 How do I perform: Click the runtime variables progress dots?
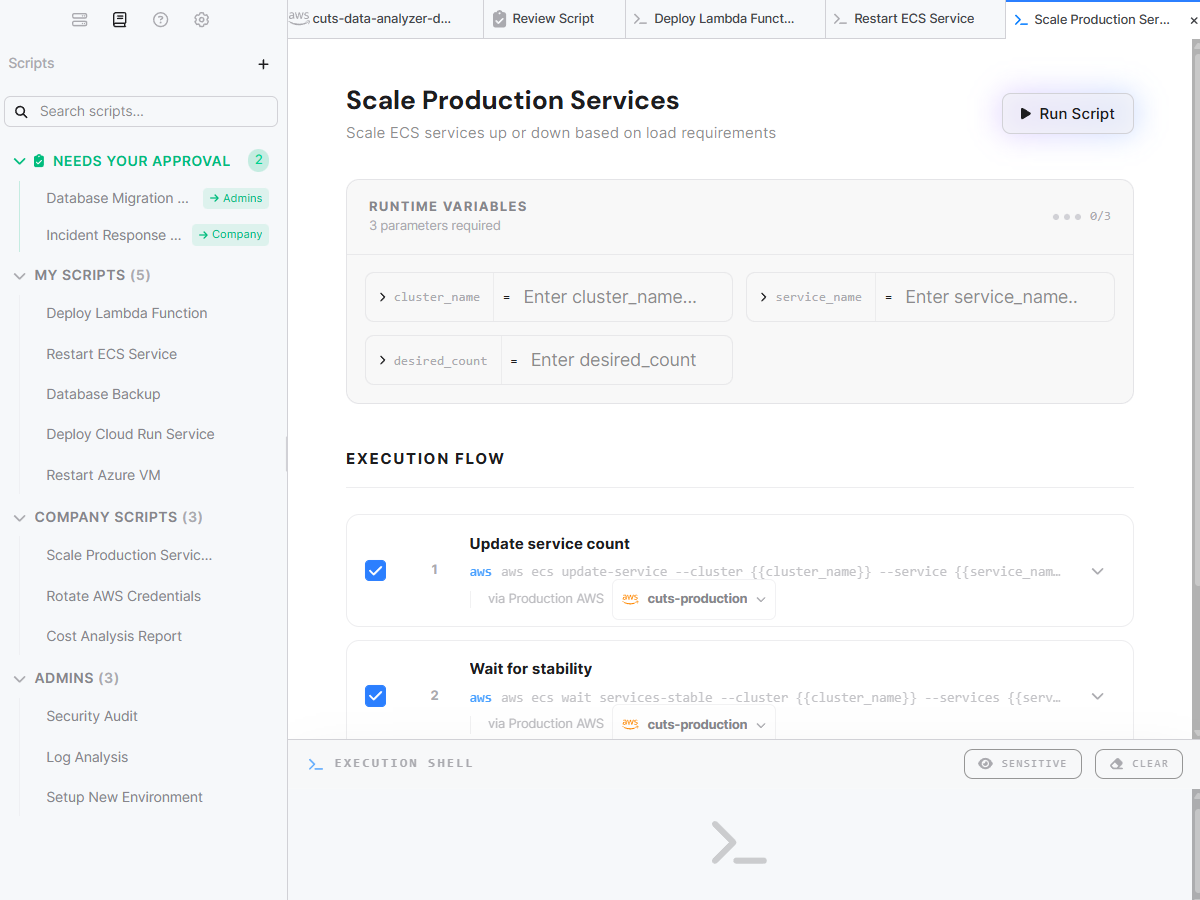point(1066,216)
